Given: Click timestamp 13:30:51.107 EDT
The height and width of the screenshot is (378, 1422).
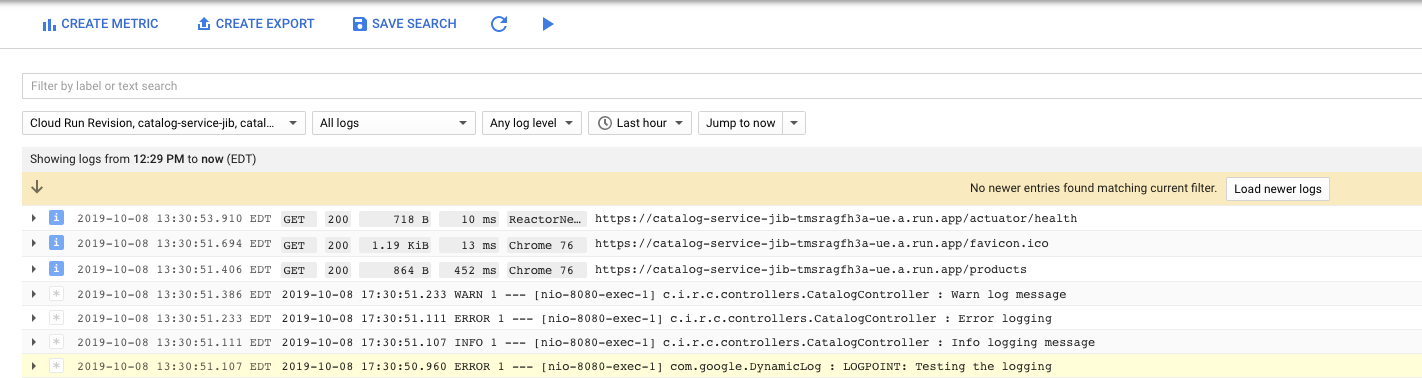Looking at the screenshot, I should click(x=174, y=367).
